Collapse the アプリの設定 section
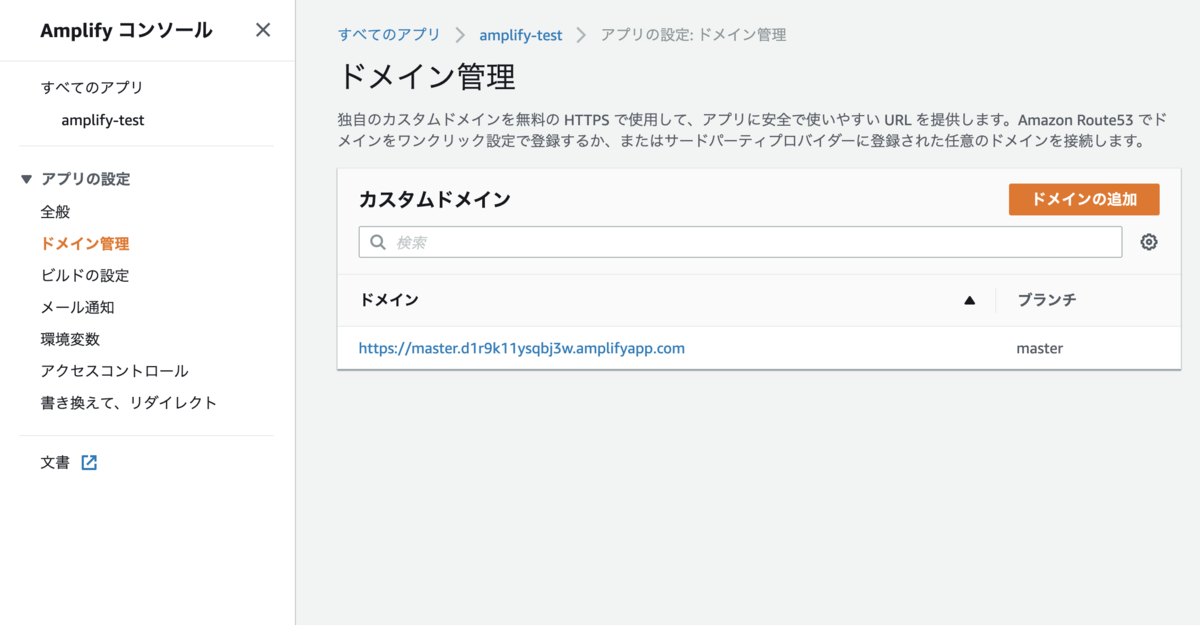The height and width of the screenshot is (625, 1200). (27, 179)
